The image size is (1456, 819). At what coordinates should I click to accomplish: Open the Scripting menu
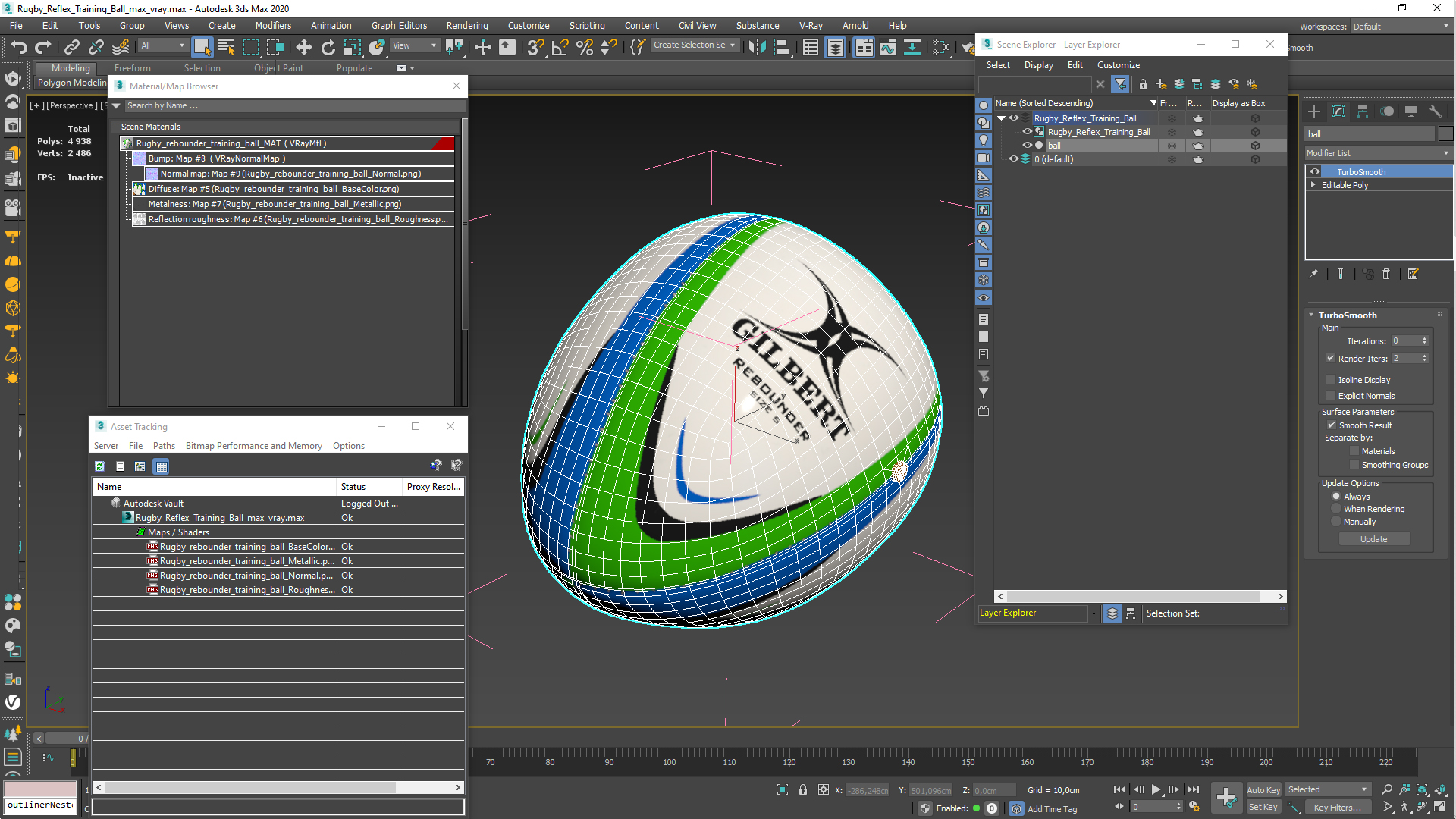[x=587, y=26]
